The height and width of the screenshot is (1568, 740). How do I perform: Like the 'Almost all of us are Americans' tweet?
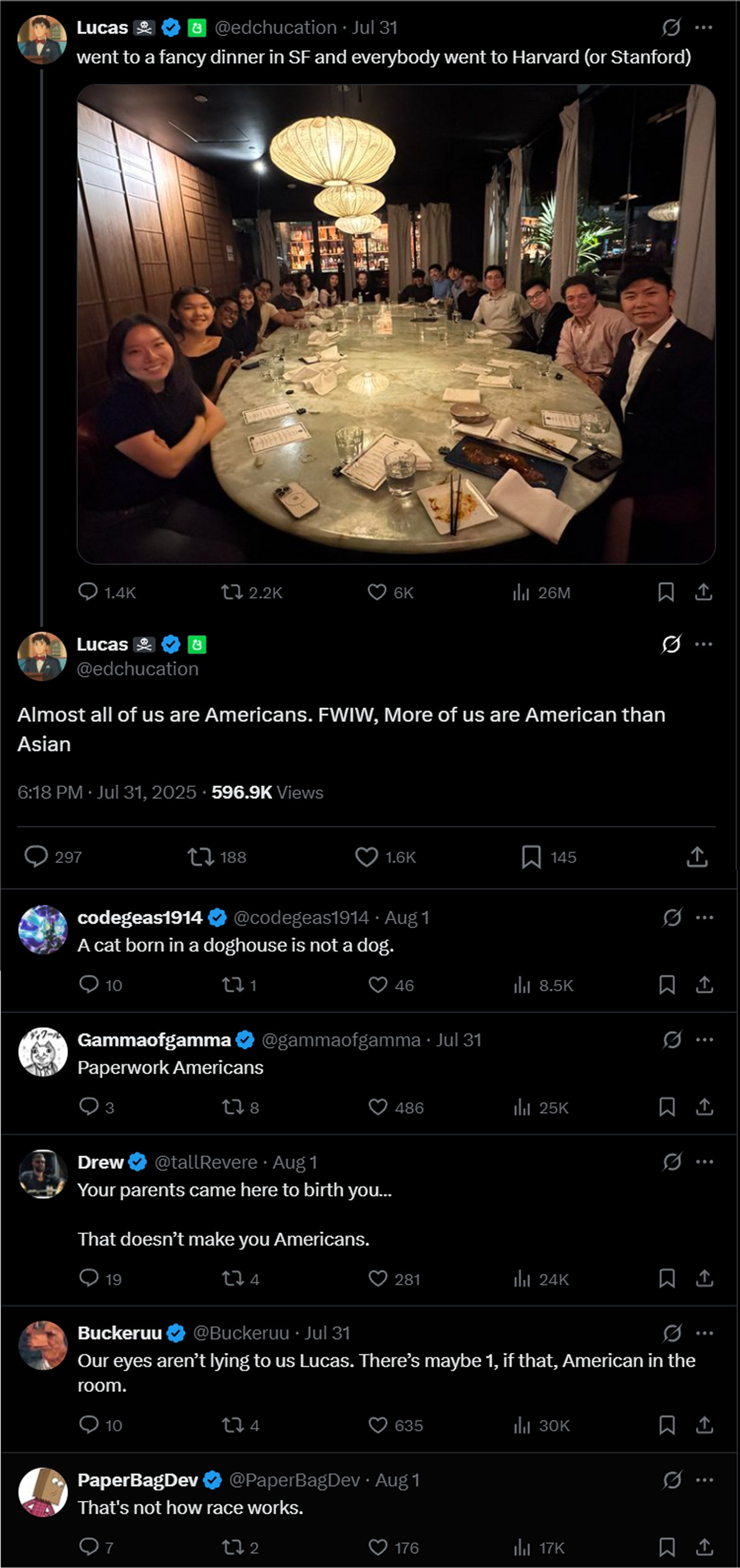(x=366, y=856)
